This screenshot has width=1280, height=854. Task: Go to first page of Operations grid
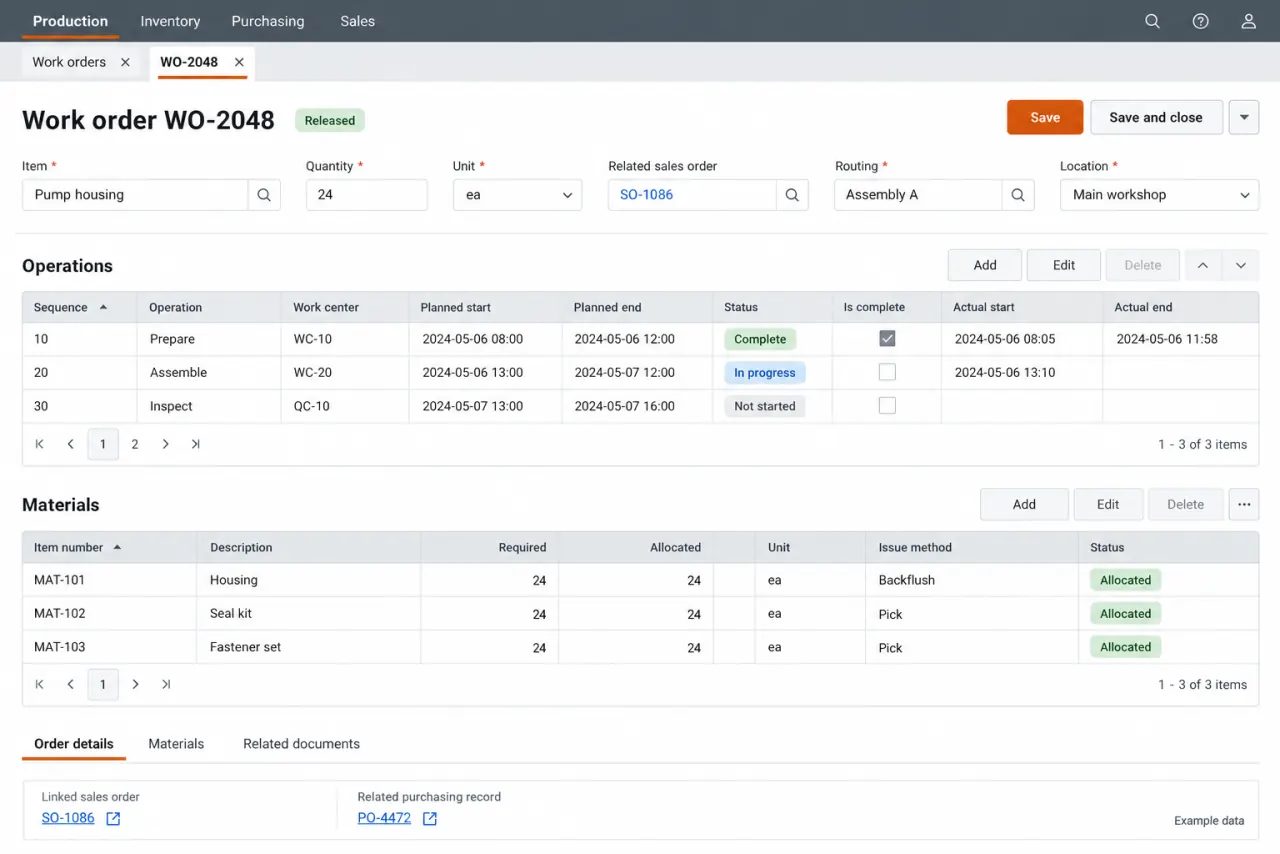pyautogui.click(x=40, y=444)
